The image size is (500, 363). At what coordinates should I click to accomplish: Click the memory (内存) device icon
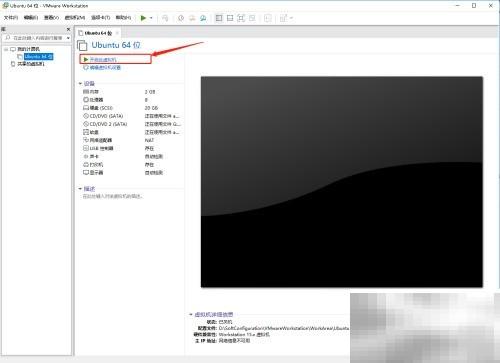coord(86,92)
